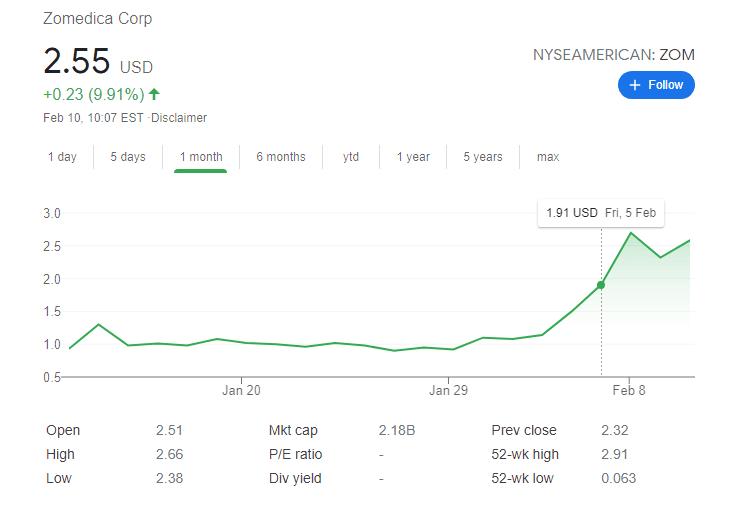Image resolution: width=735 pixels, height=511 pixels.
Task: Open the Disclaimer link
Action: point(179,118)
